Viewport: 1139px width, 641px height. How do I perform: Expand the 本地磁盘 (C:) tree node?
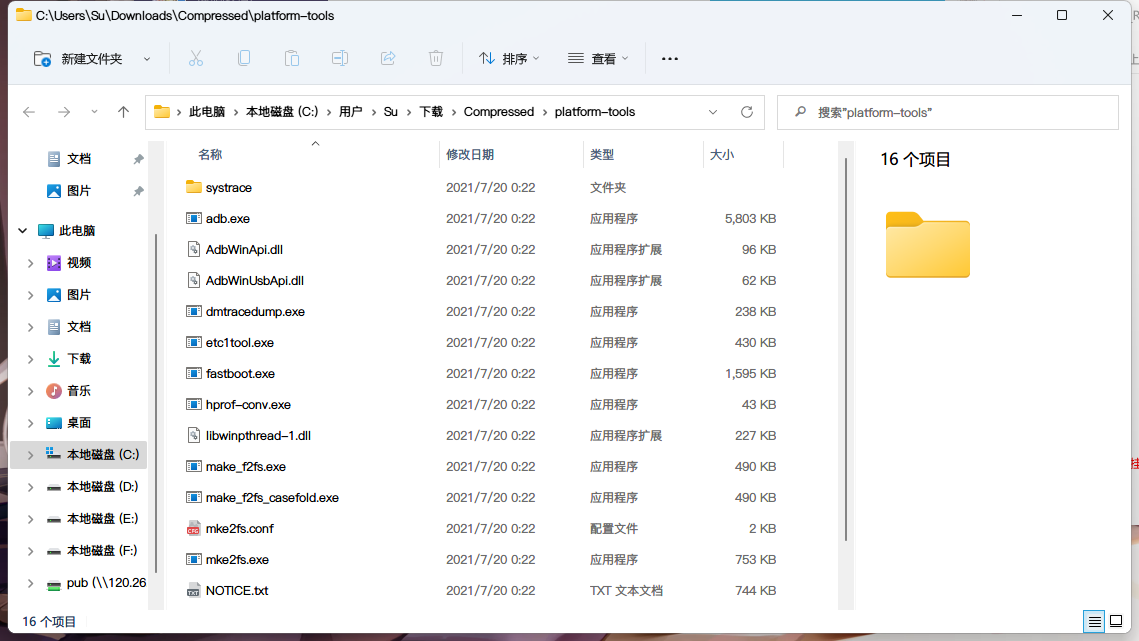pos(31,455)
